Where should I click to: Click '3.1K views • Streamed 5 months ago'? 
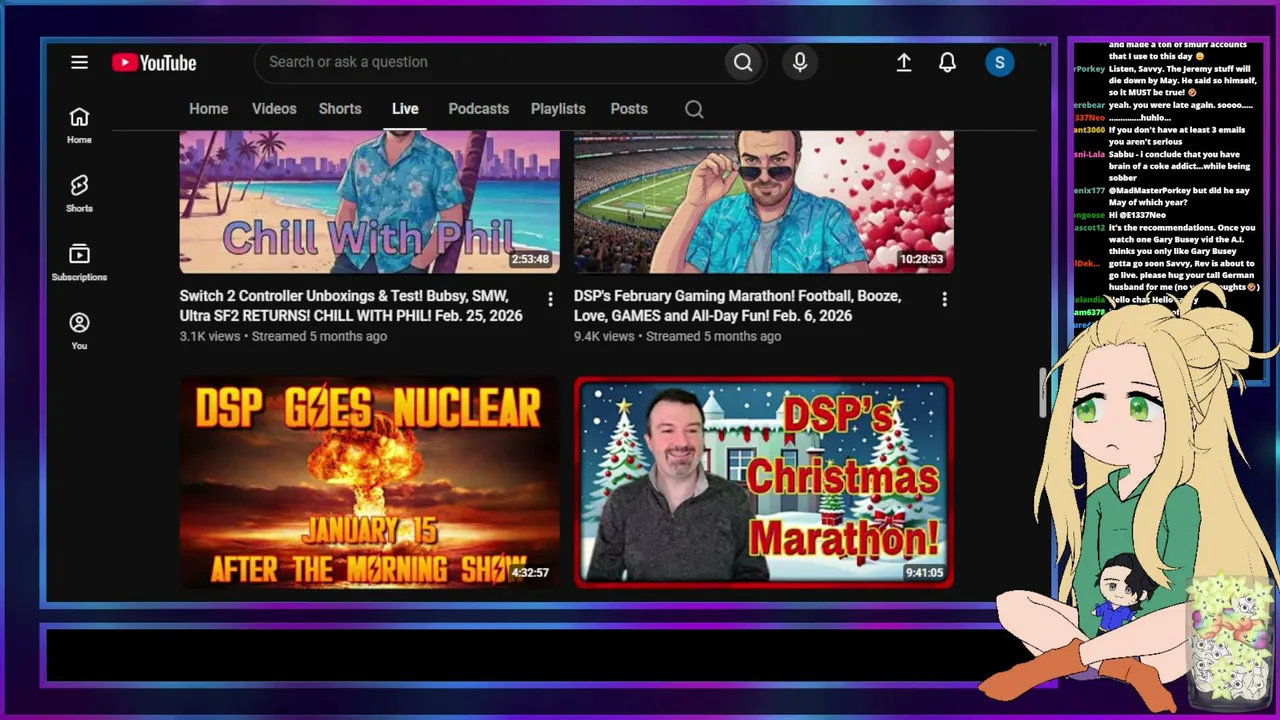[283, 336]
